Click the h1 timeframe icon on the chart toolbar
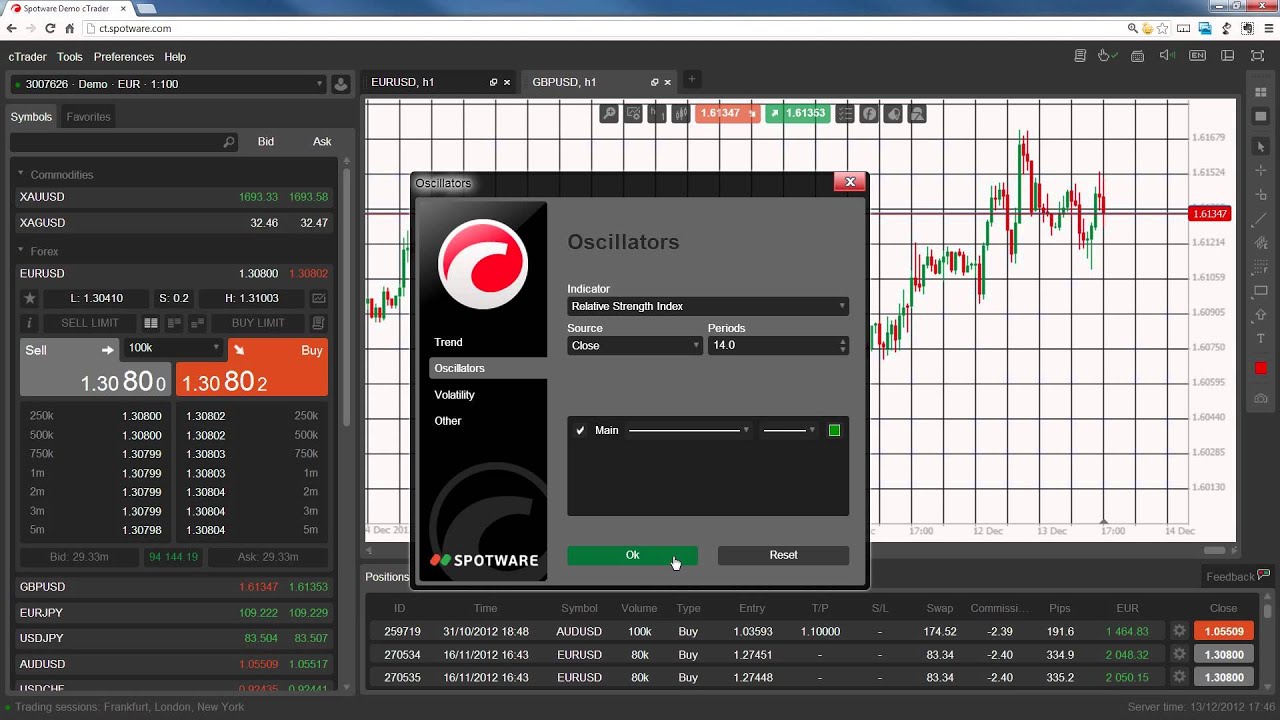This screenshot has height=720, width=1280. 657,114
